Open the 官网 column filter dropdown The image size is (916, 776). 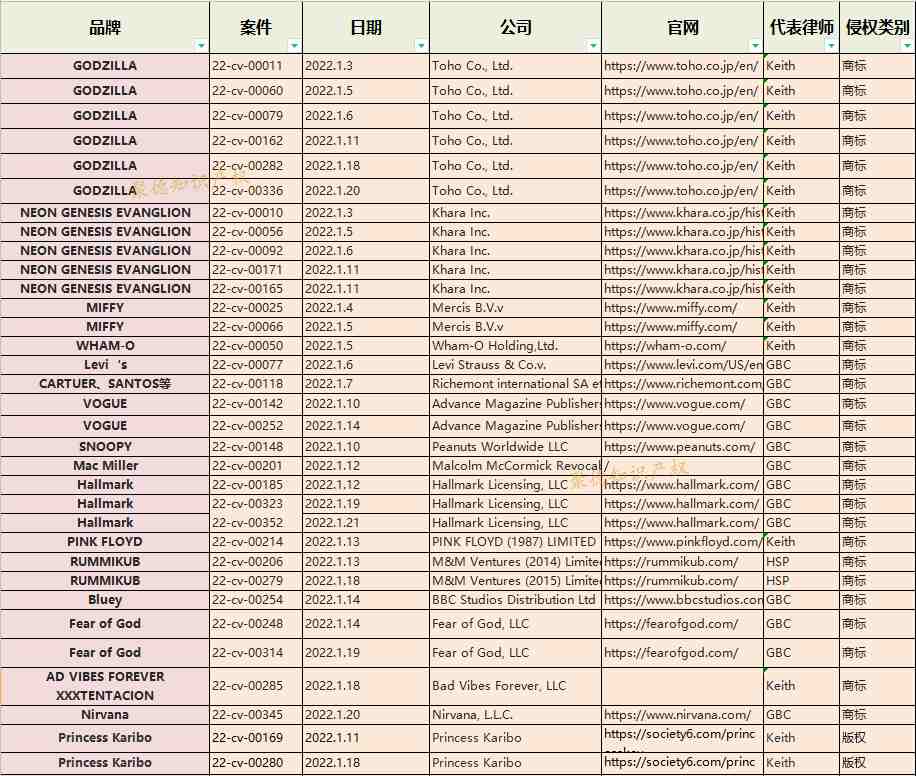[755, 46]
